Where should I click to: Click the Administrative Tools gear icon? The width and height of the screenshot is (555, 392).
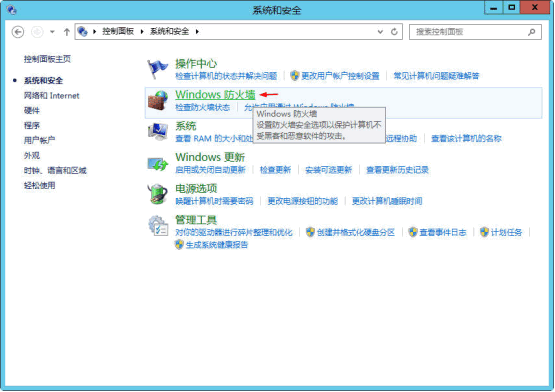pos(158,226)
